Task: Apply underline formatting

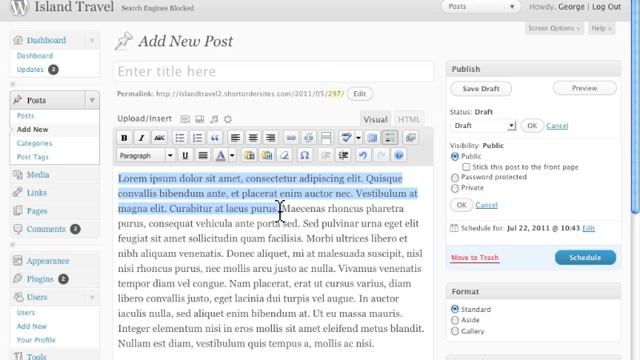Action: (x=185, y=156)
